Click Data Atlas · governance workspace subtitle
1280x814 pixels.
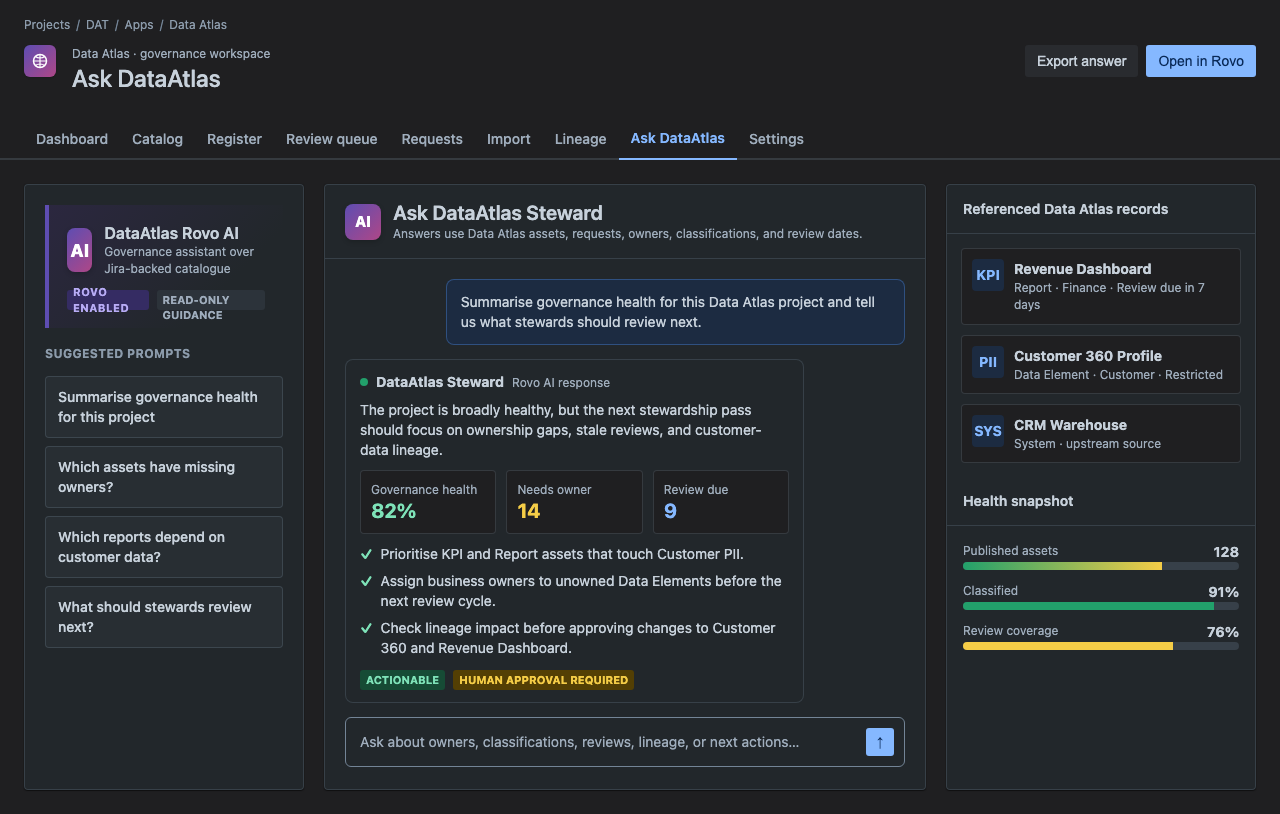tap(171, 54)
